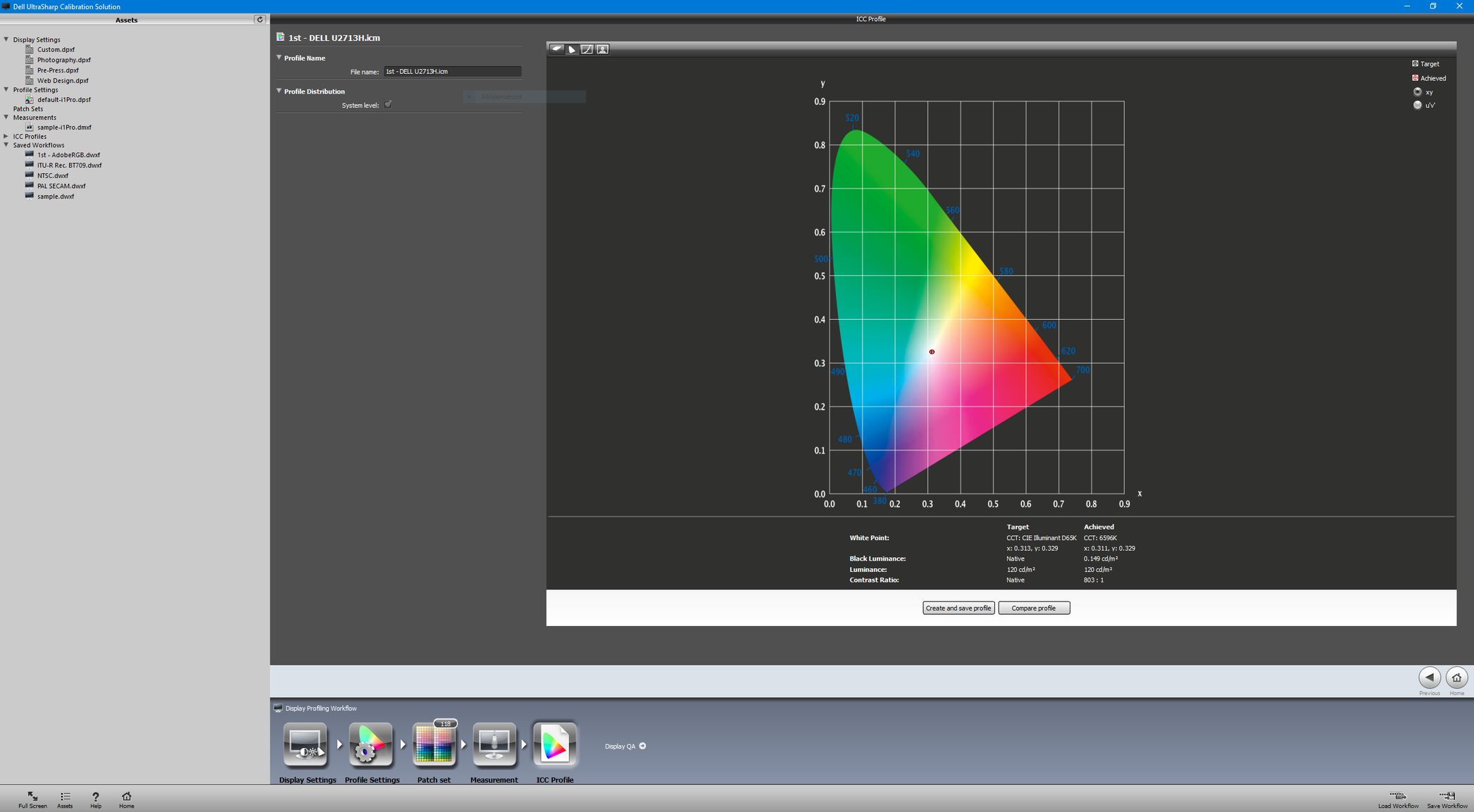Open the ICC Profile workflow step icon
The image size is (1474, 812).
[555, 744]
